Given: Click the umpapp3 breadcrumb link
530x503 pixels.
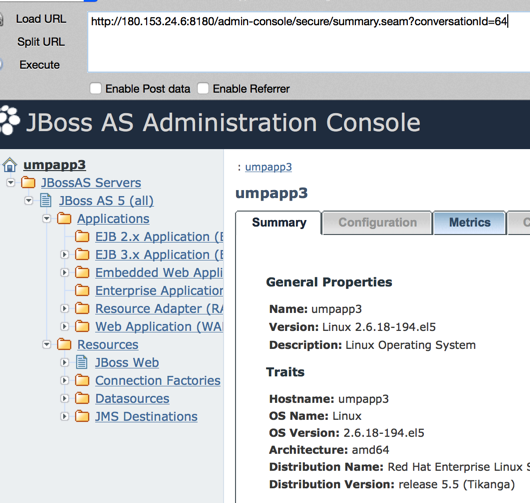Looking at the screenshot, I should (x=268, y=167).
